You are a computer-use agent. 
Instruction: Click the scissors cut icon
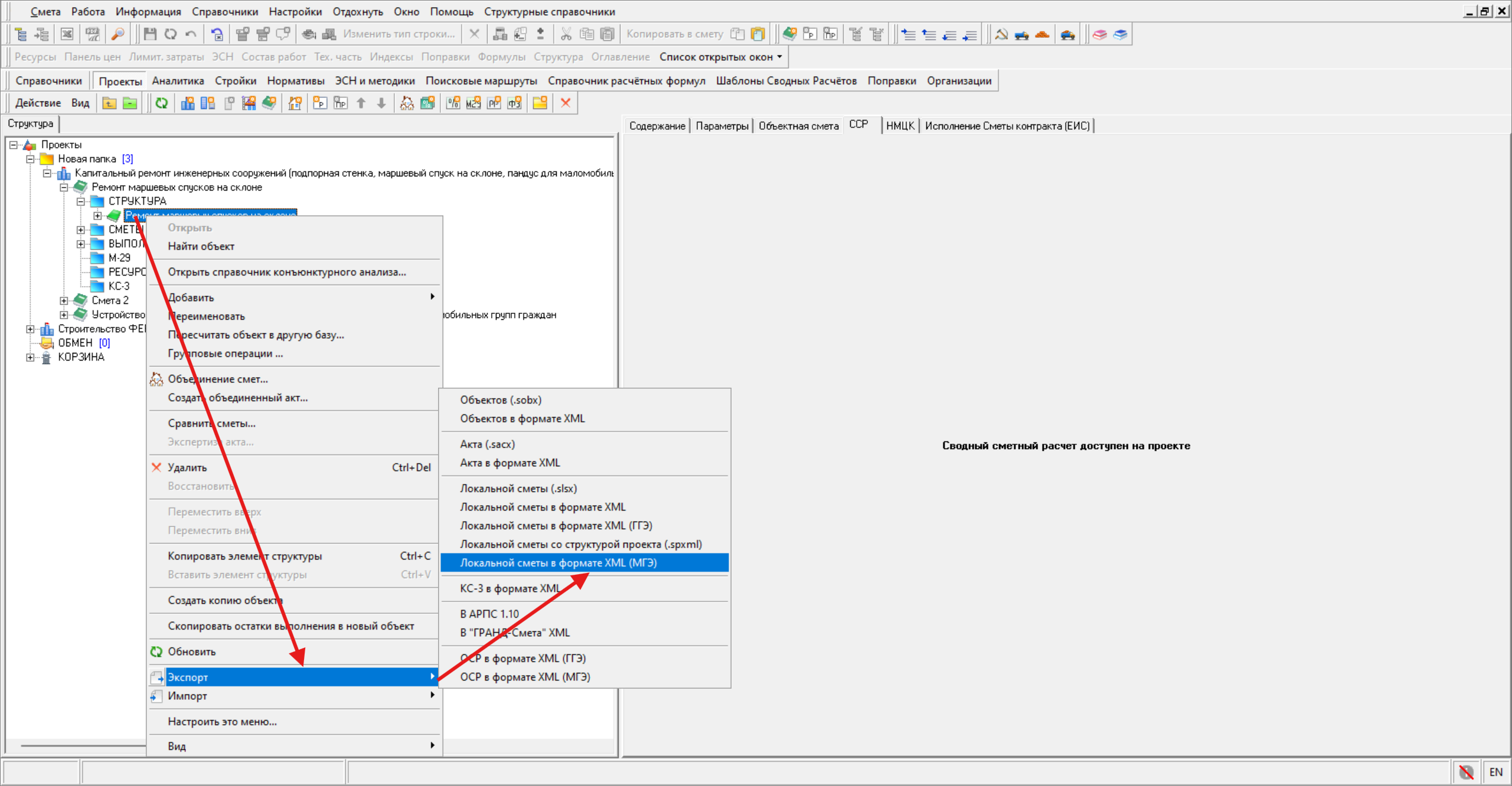point(566,34)
